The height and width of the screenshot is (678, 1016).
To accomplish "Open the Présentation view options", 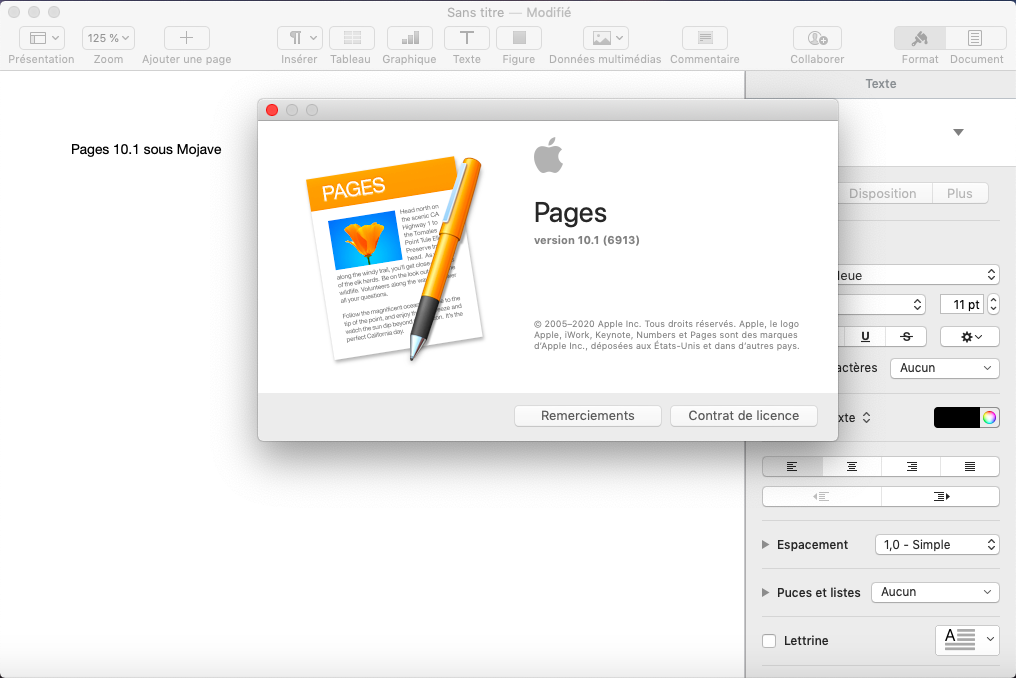I will (x=41, y=38).
